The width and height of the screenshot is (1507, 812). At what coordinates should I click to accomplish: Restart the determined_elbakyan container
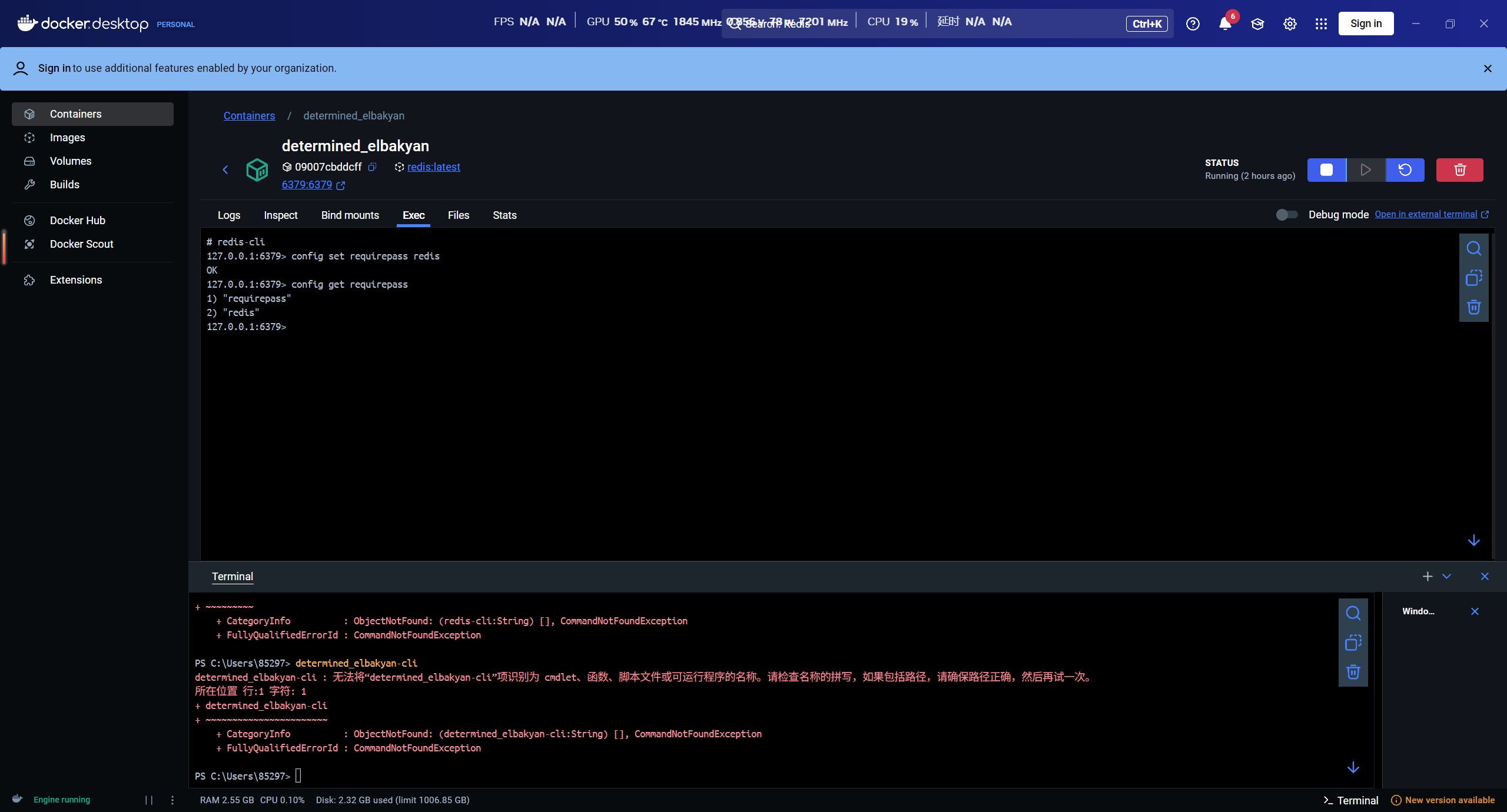coord(1405,170)
